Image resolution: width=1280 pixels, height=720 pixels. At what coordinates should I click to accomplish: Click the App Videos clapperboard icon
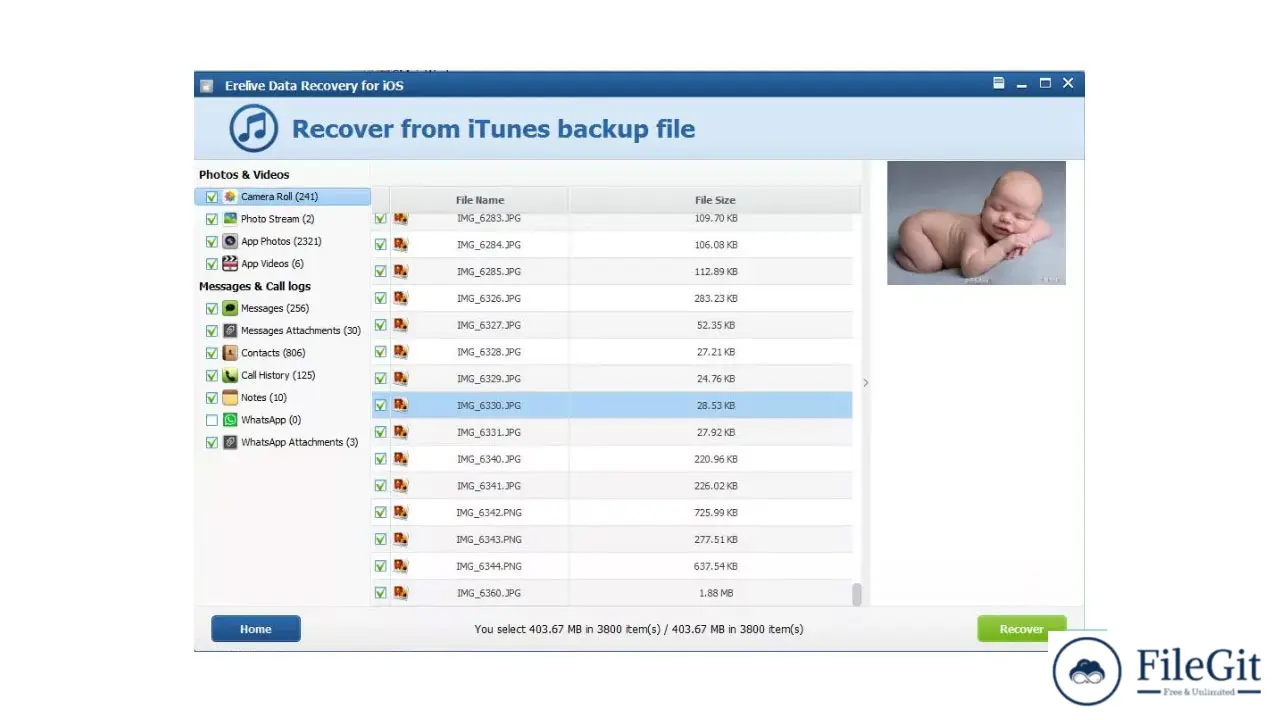(x=230, y=264)
